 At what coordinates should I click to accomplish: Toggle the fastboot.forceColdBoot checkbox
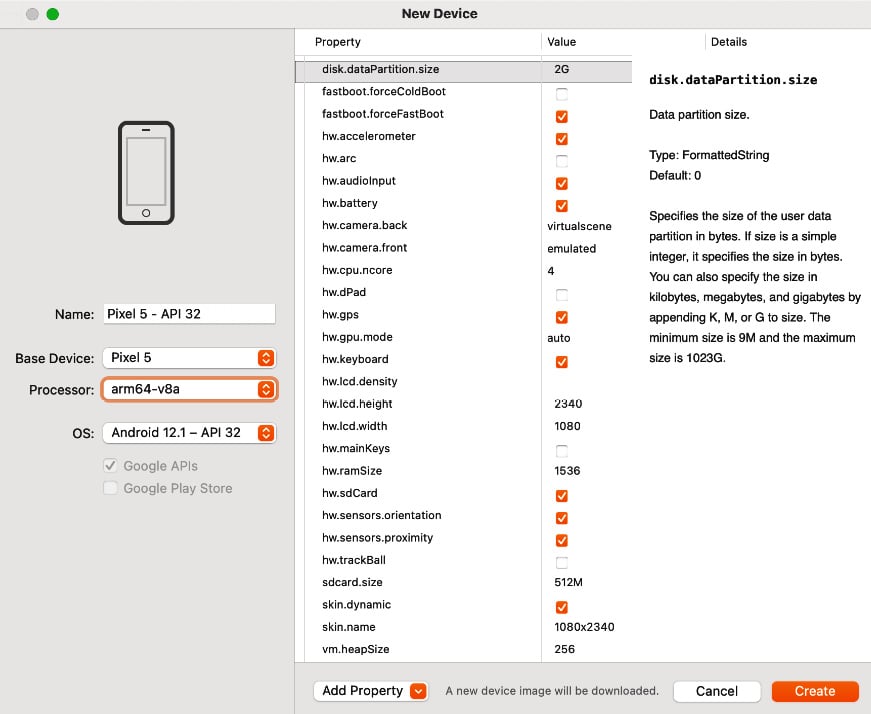(x=562, y=94)
